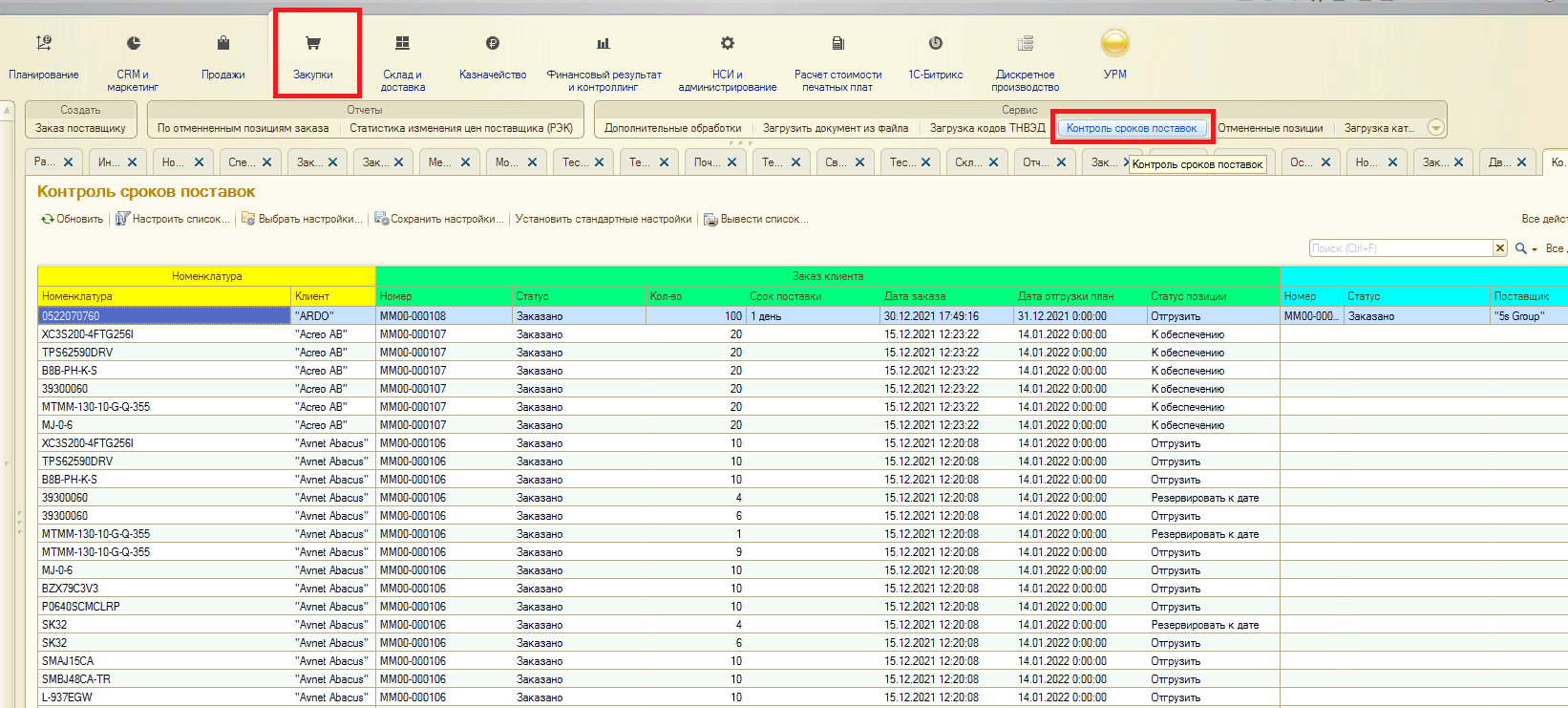
Task: Click Сохранить настройки in toolbar
Action: 438,219
